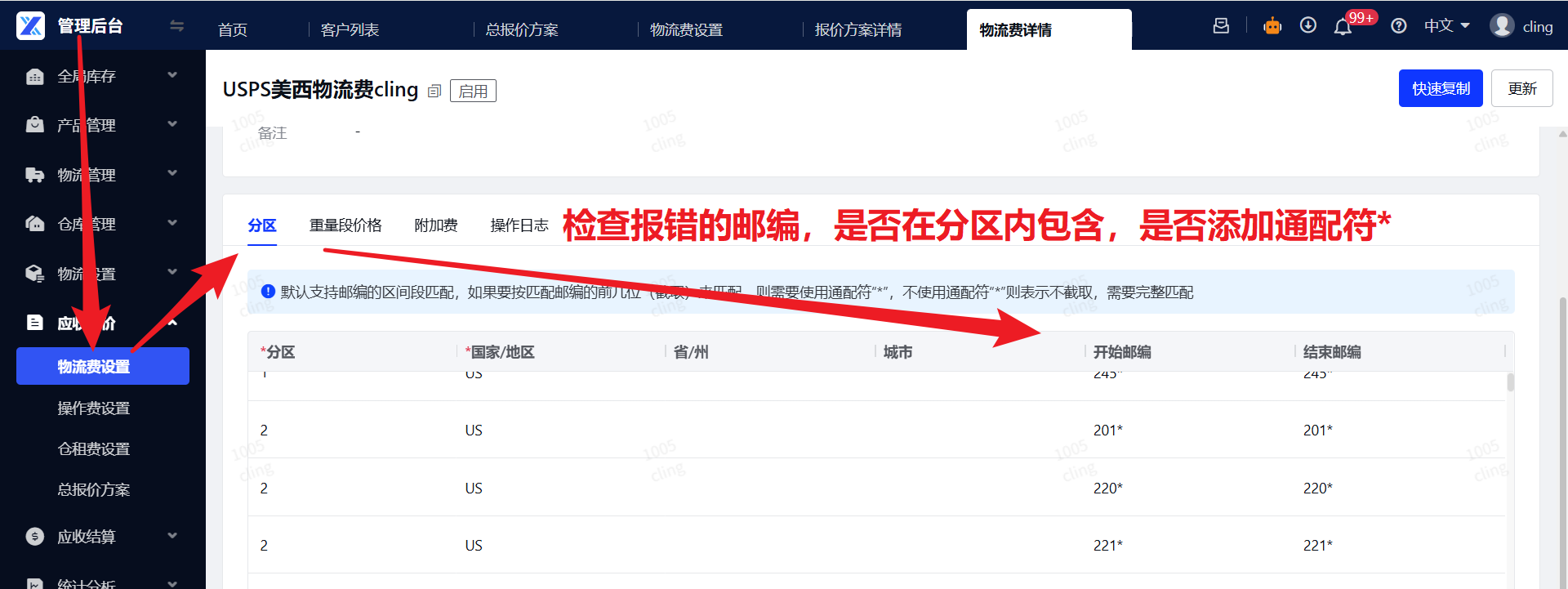Viewport: 1568px width, 589px height.
Task: Open the download center icon
Action: point(1308,25)
